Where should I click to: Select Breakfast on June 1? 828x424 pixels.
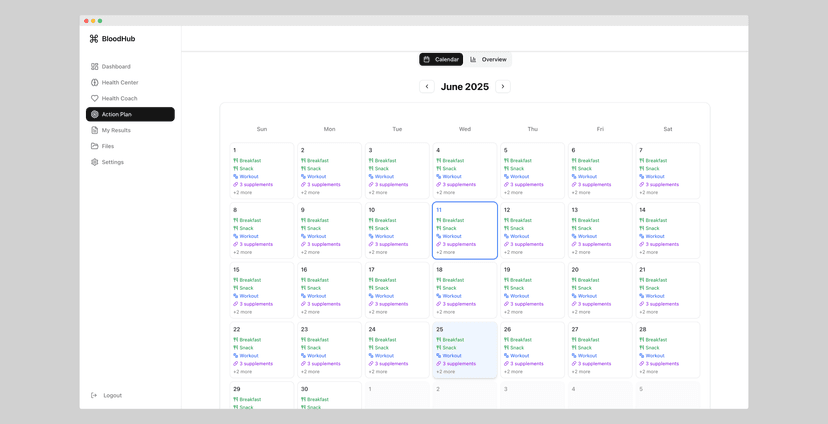(247, 161)
